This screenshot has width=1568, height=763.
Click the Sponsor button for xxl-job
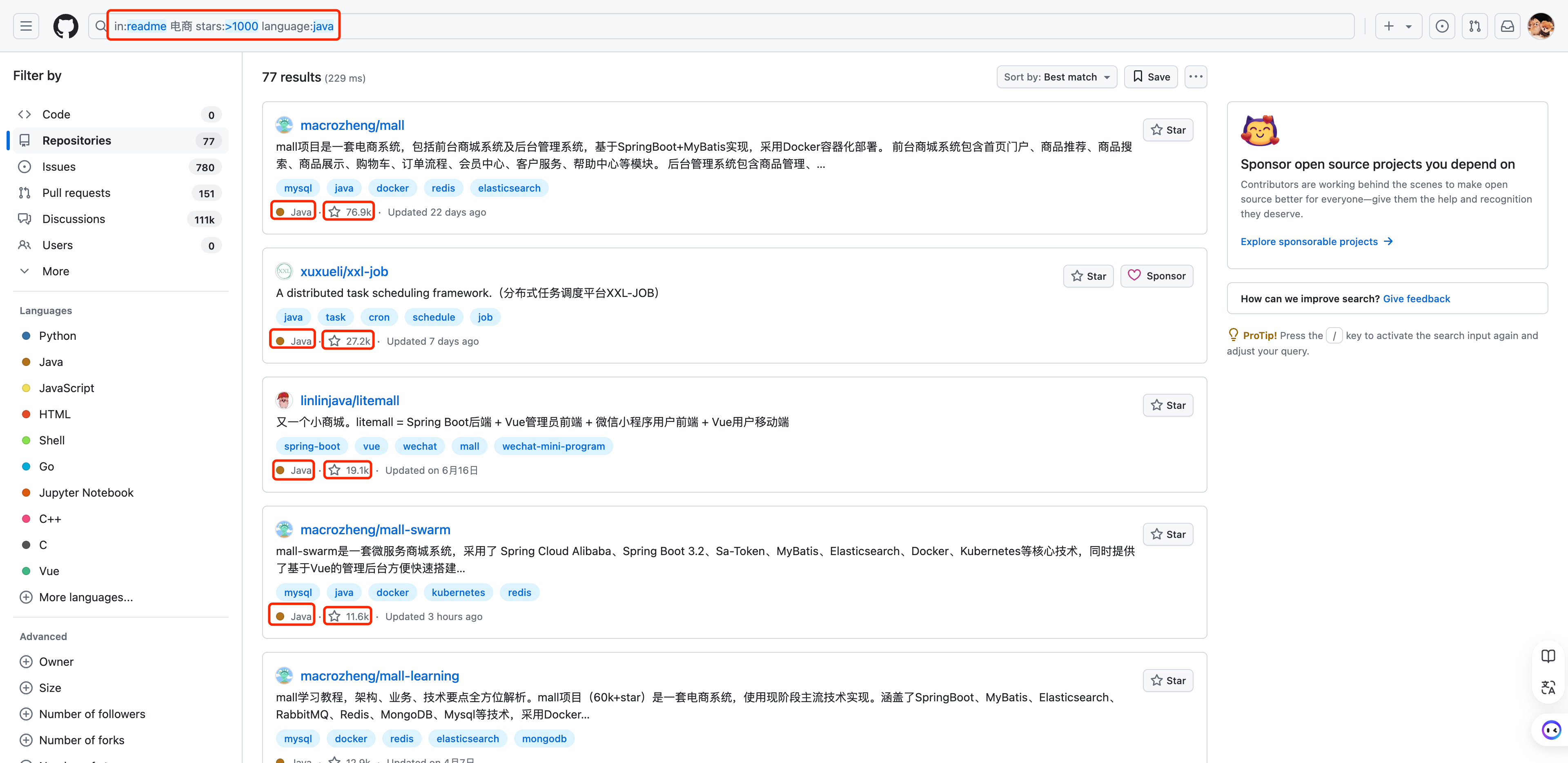[x=1156, y=276]
